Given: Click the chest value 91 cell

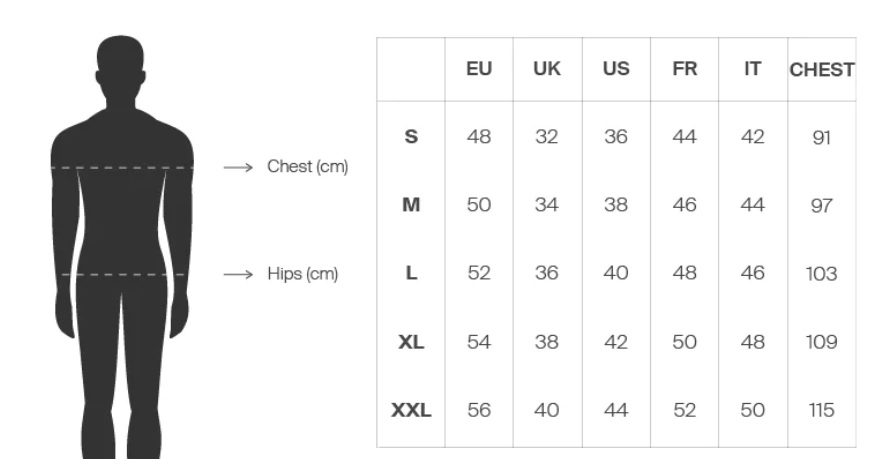Looking at the screenshot, I should point(821,138).
